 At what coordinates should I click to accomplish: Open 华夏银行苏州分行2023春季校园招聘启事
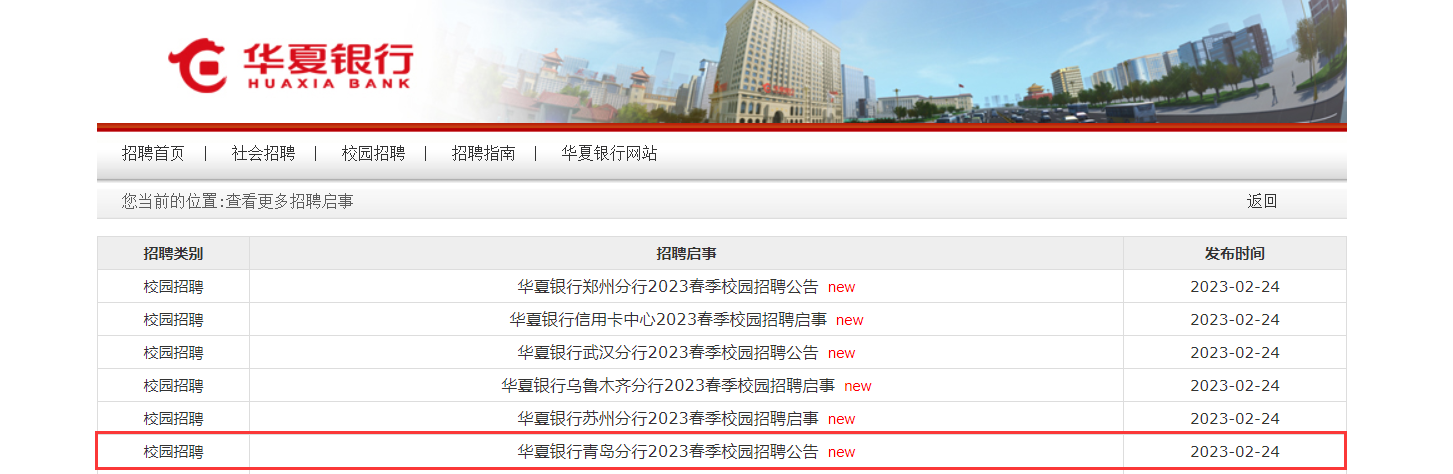[667, 419]
